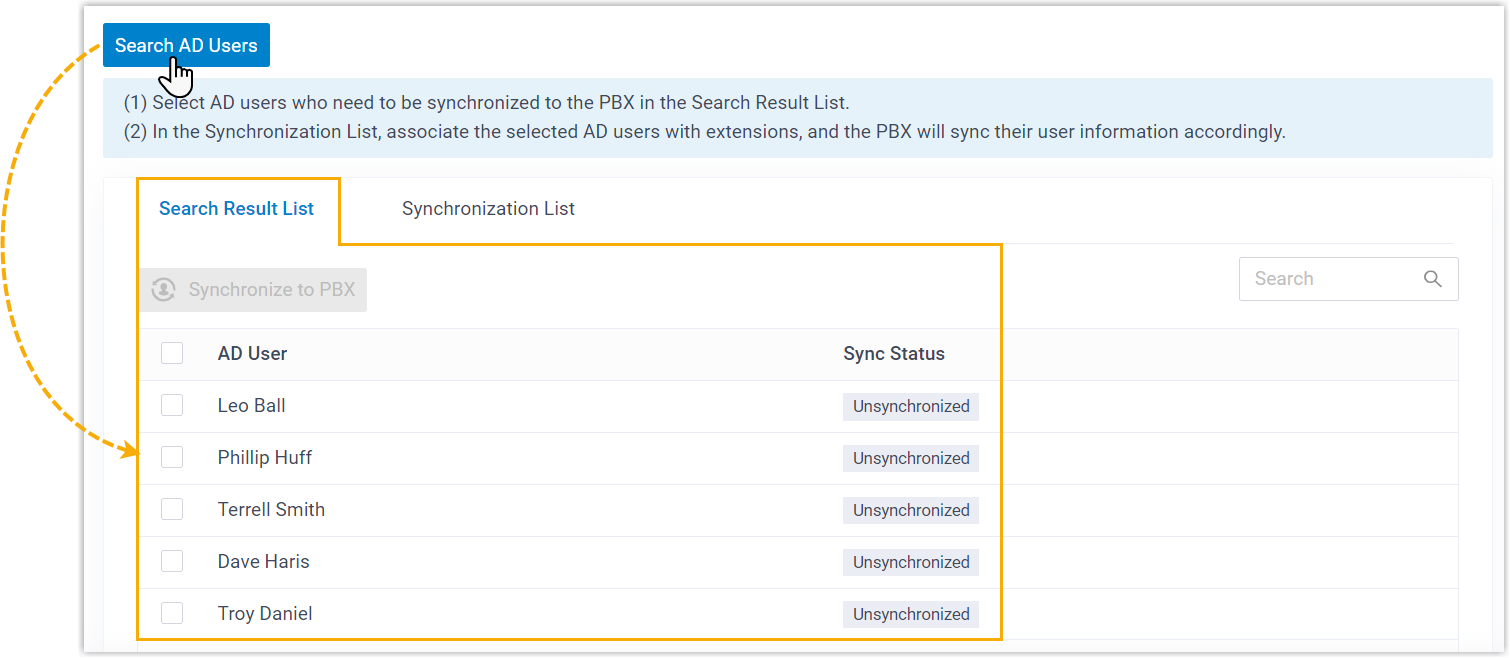1510x658 pixels.
Task: Select the Phillip Huff checkbox
Action: click(x=172, y=457)
